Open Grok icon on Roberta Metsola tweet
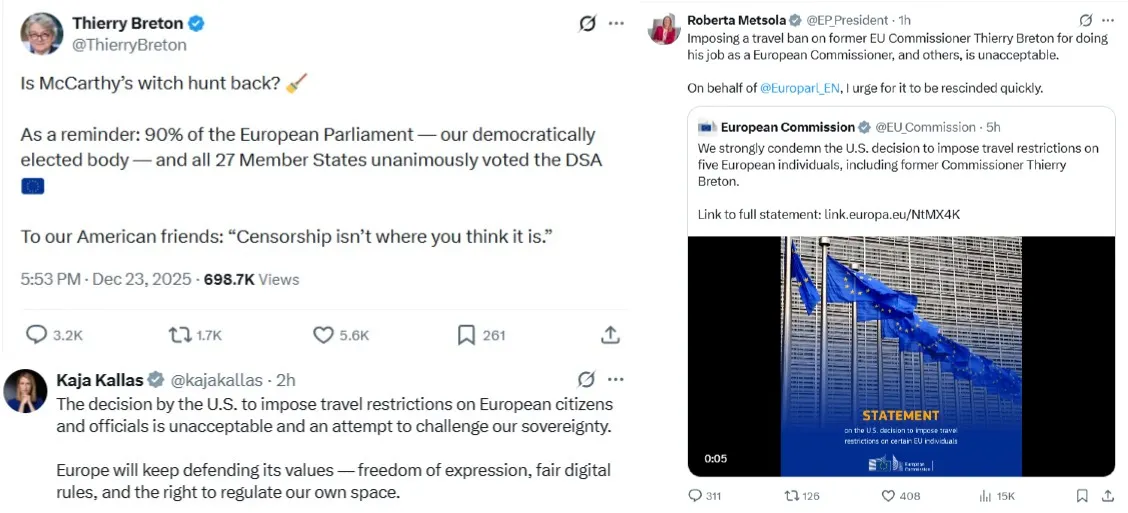Screen dimensions: 1128x513 click(x=1086, y=20)
